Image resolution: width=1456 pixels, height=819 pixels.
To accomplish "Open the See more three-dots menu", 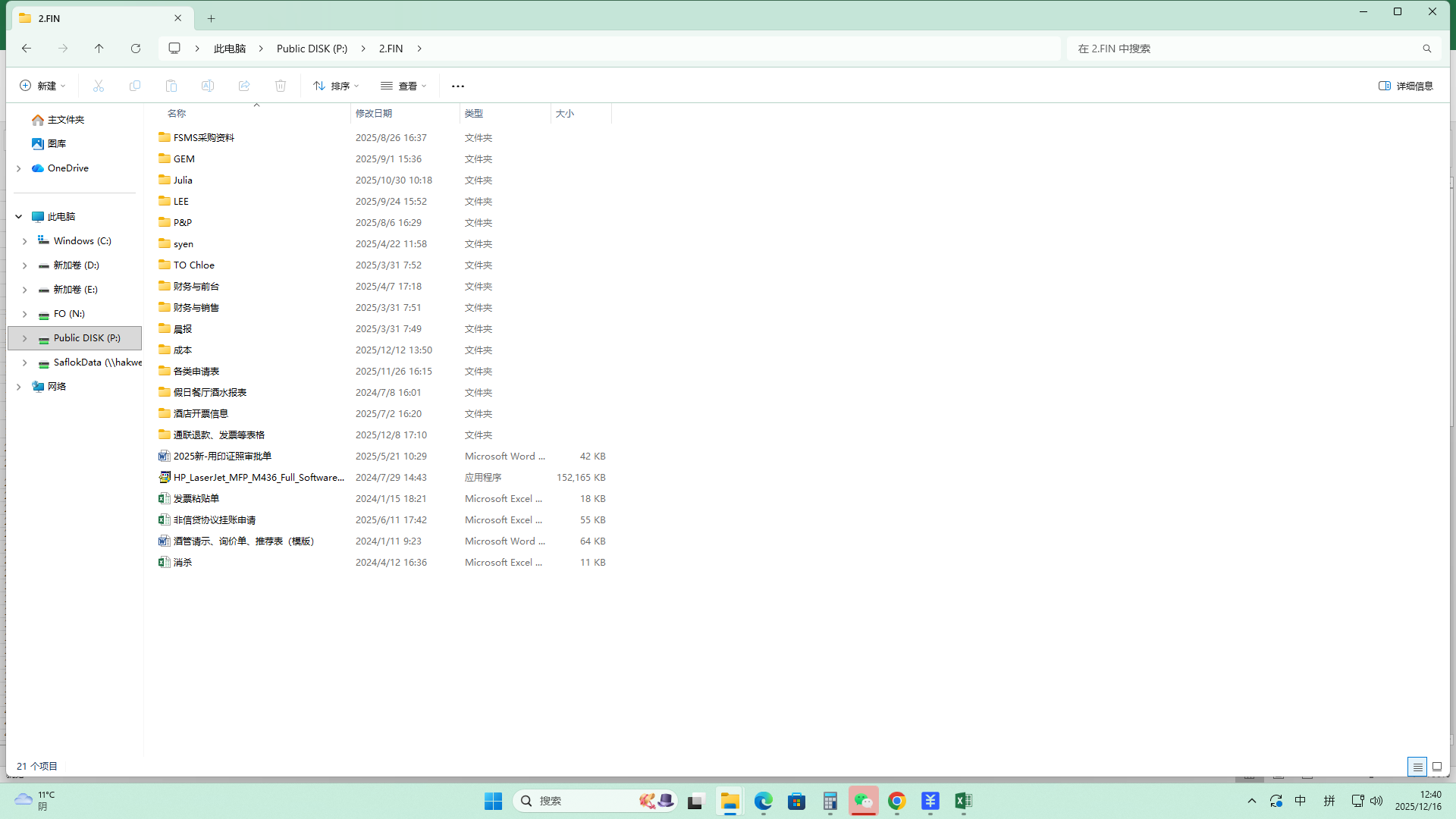I will [x=457, y=86].
